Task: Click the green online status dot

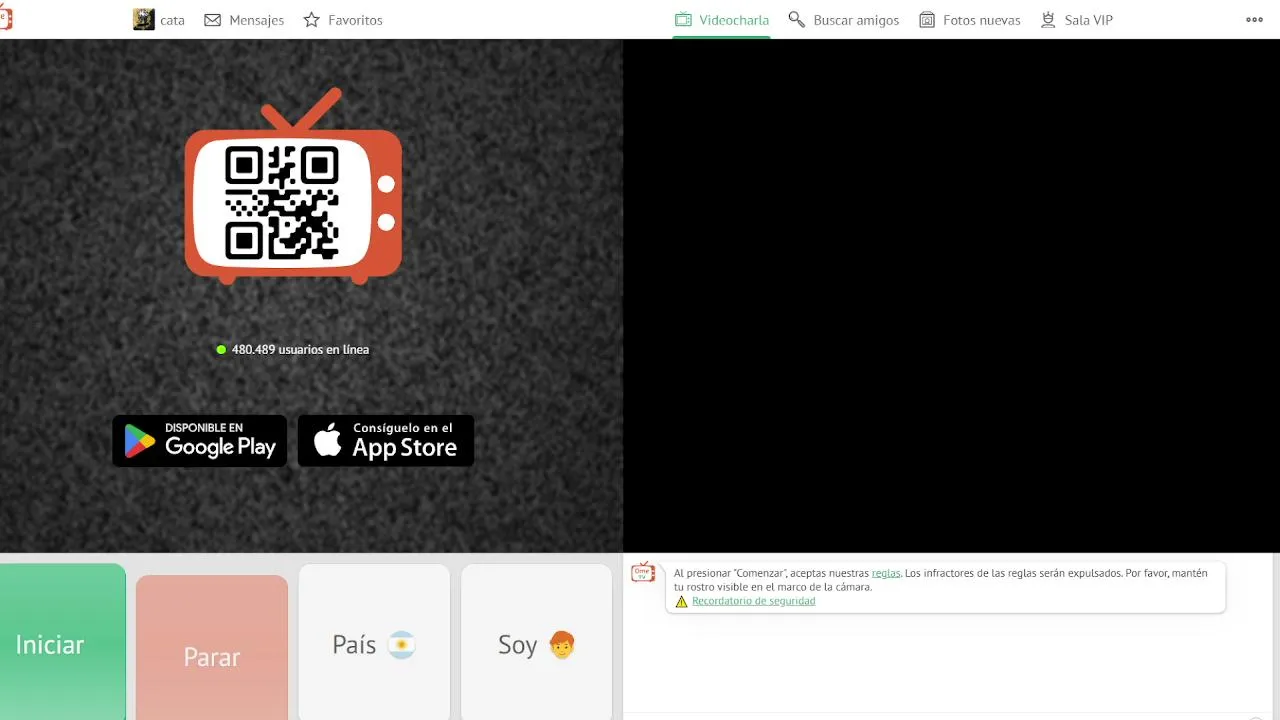Action: (222, 350)
